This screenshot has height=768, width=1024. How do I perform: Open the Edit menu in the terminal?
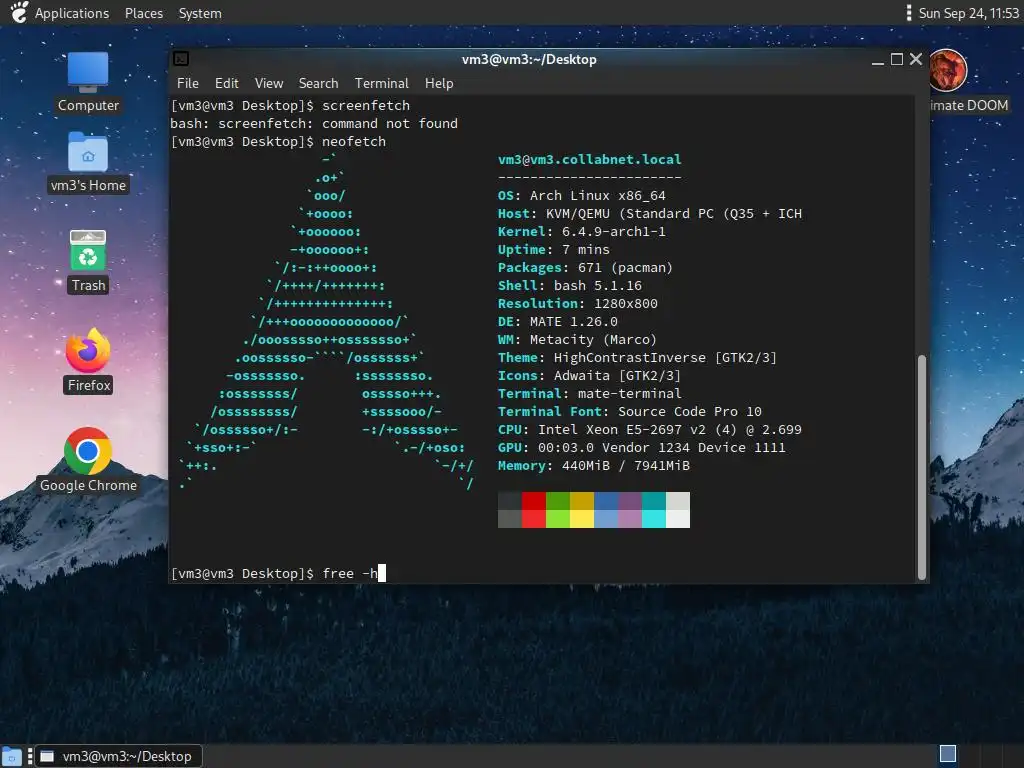coord(227,83)
